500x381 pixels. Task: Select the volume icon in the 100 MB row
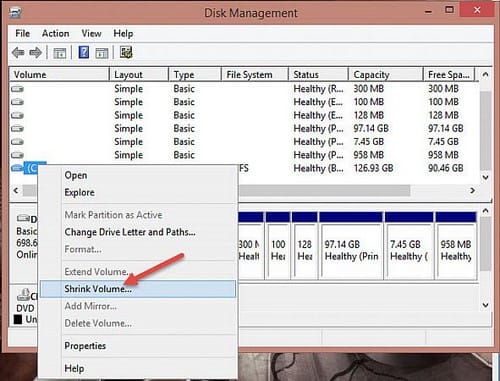point(17,102)
